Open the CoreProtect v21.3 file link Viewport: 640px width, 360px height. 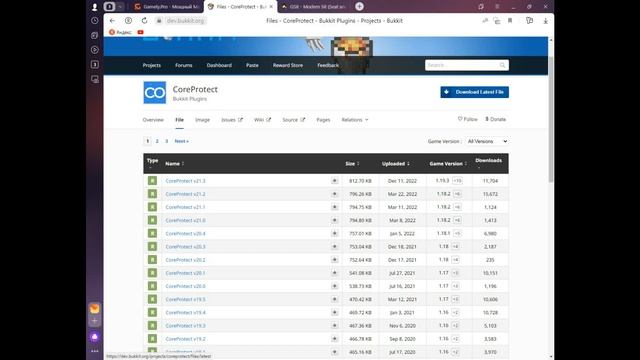[185, 181]
